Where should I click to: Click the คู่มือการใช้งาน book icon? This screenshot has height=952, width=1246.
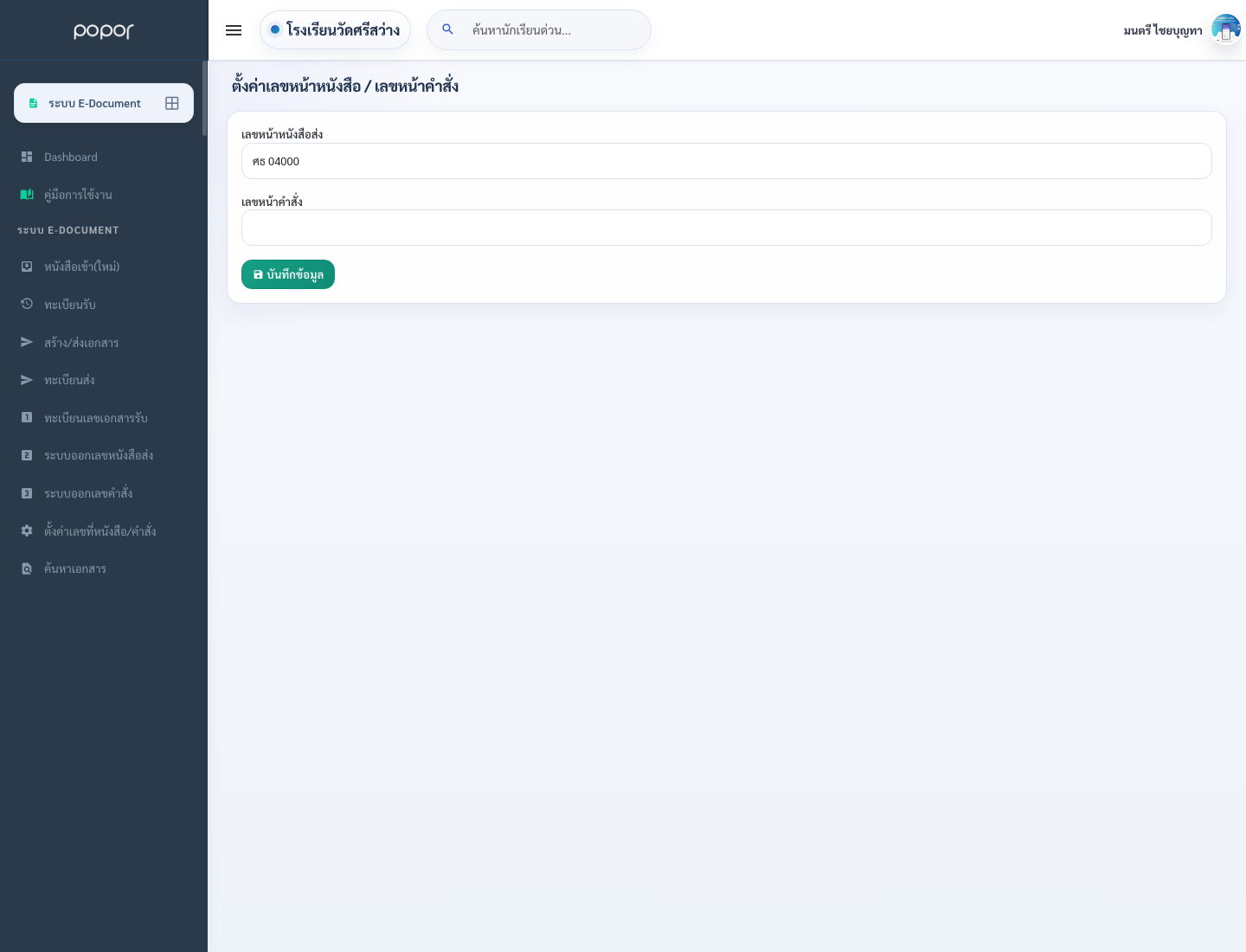[x=27, y=195]
